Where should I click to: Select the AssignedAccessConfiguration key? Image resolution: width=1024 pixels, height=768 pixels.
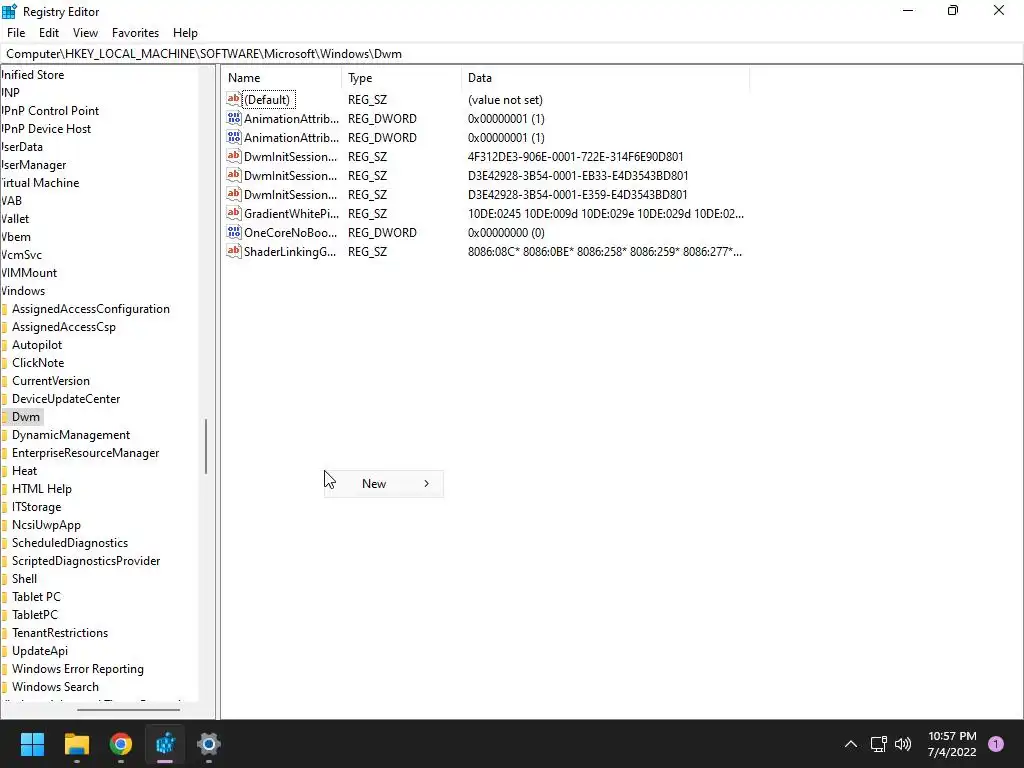91,309
